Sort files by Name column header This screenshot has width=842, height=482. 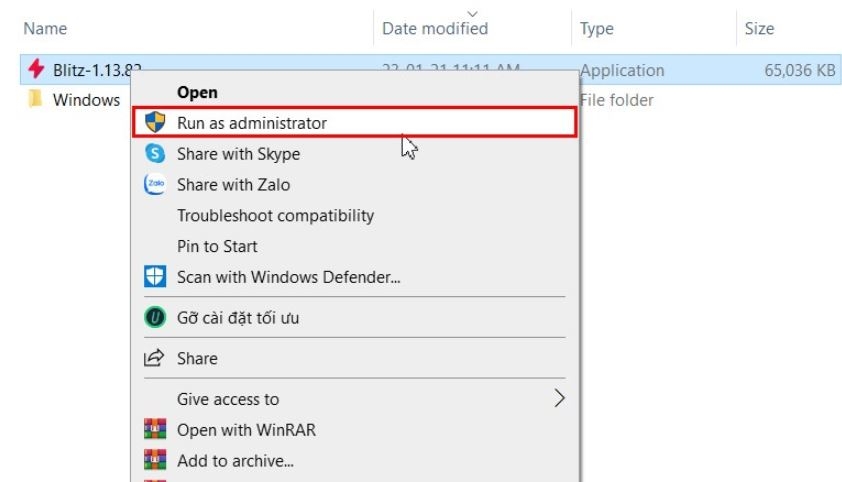pyautogui.click(x=45, y=28)
